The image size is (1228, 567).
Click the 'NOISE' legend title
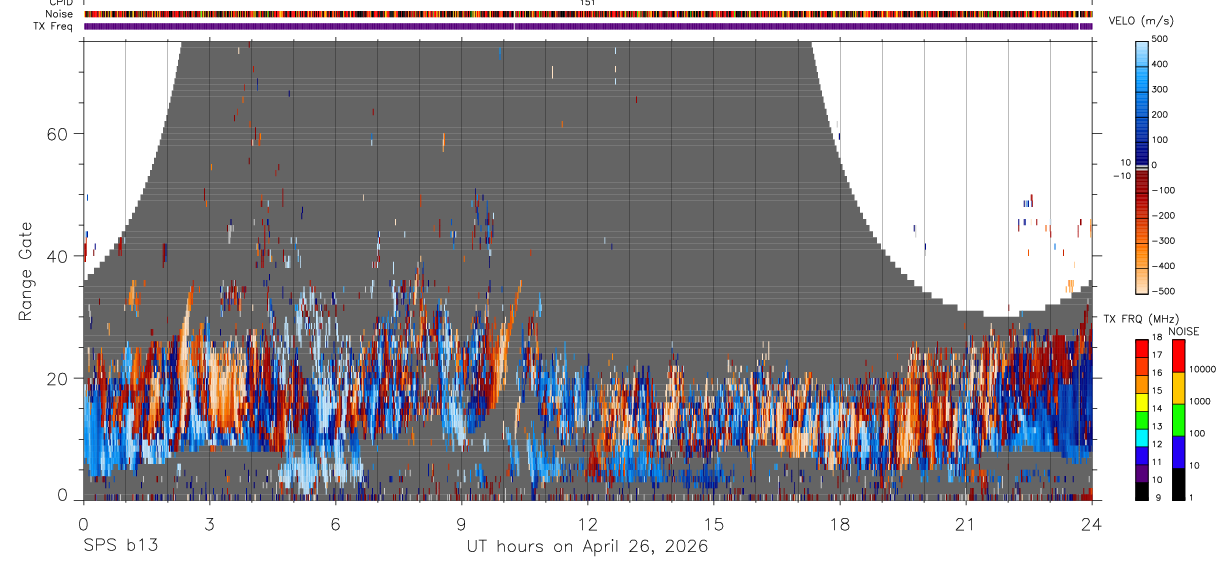(1184, 331)
